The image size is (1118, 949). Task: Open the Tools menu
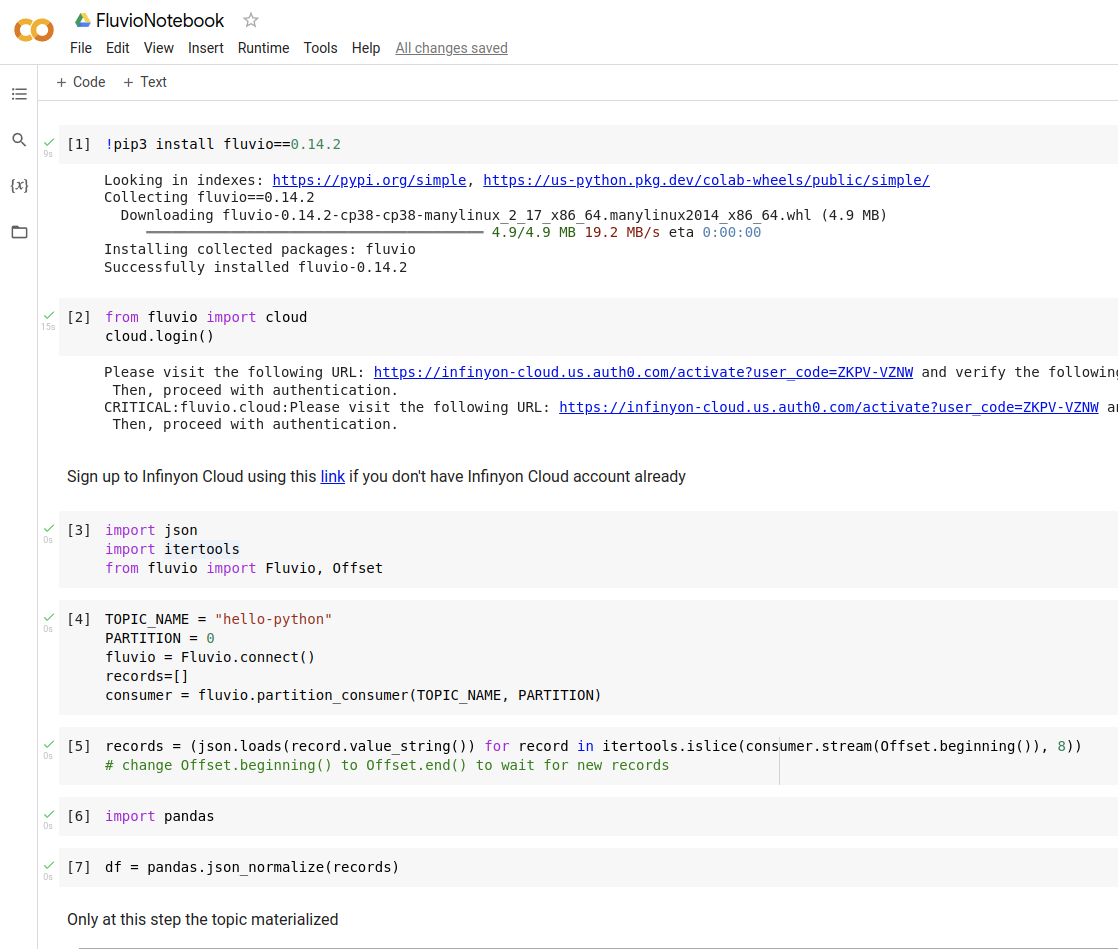[320, 47]
